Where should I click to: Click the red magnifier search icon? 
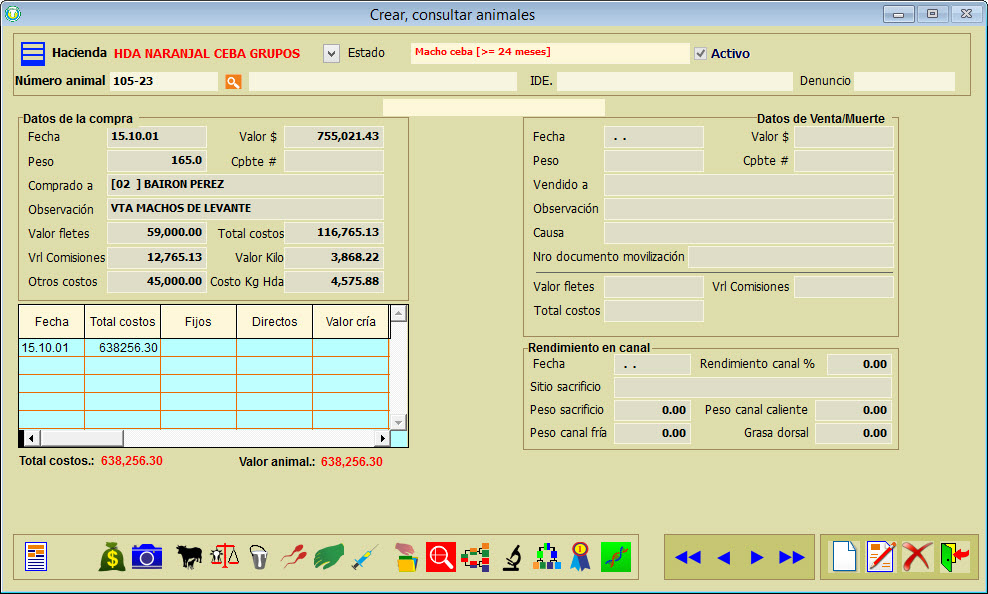440,557
